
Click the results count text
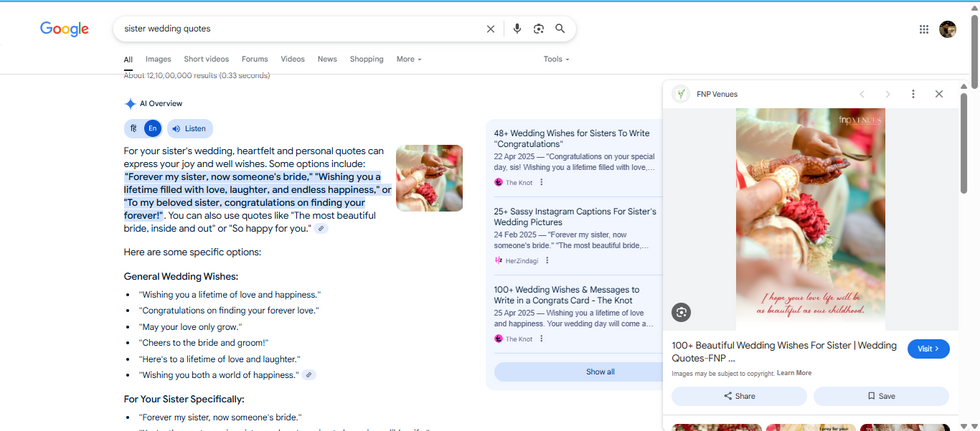point(197,76)
